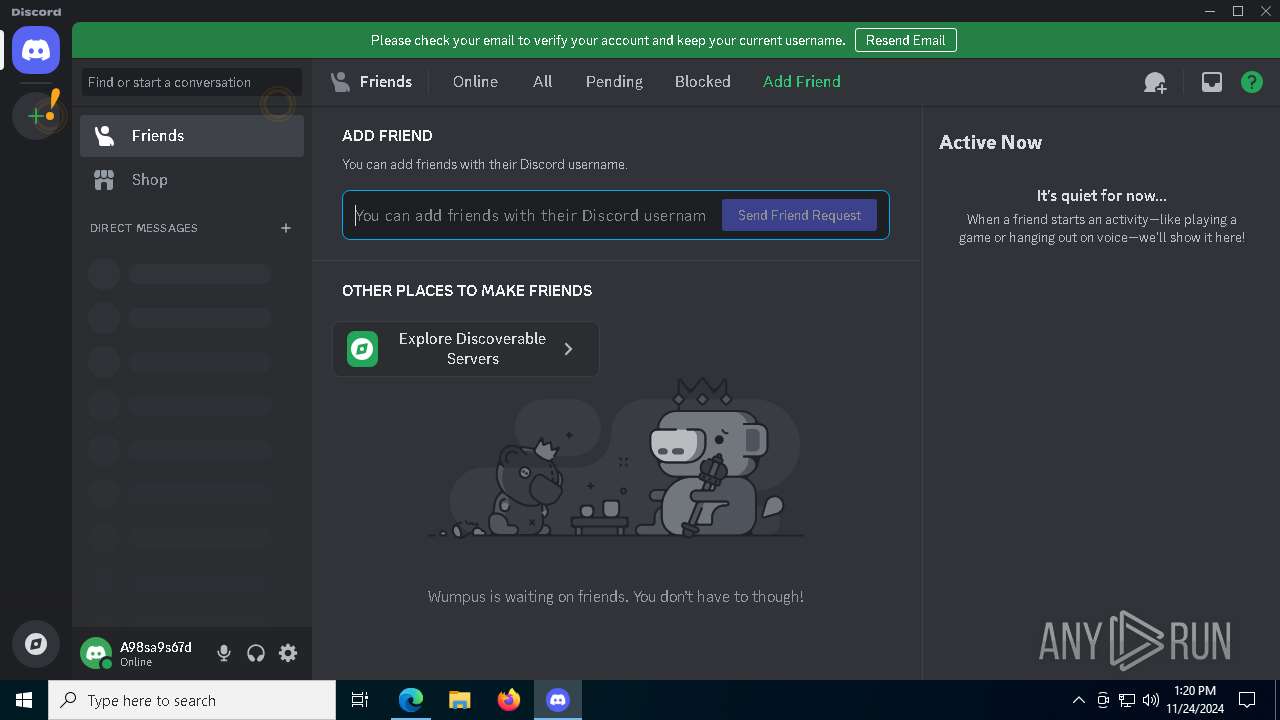Add a server with plus icon
Image resolution: width=1280 pixels, height=720 pixels.
coord(36,116)
